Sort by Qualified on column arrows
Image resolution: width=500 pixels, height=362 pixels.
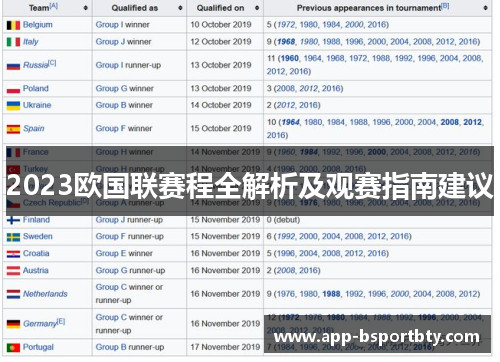(x=257, y=8)
